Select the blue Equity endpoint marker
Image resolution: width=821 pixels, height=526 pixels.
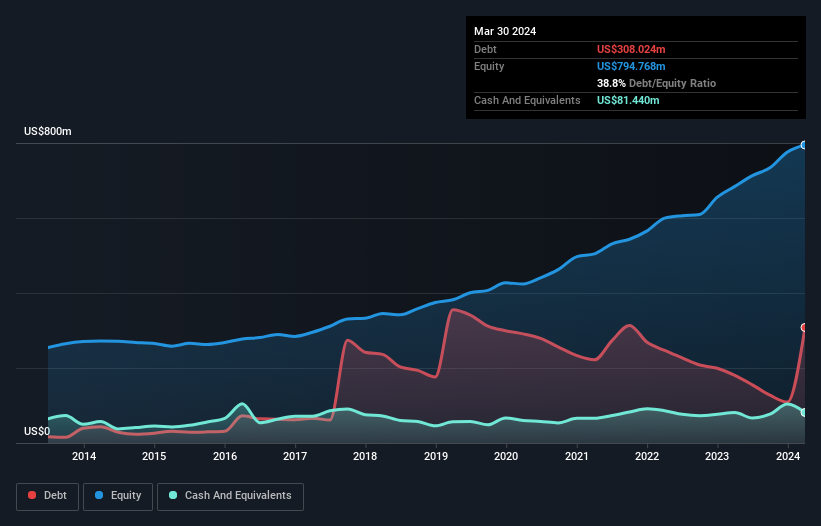[804, 145]
